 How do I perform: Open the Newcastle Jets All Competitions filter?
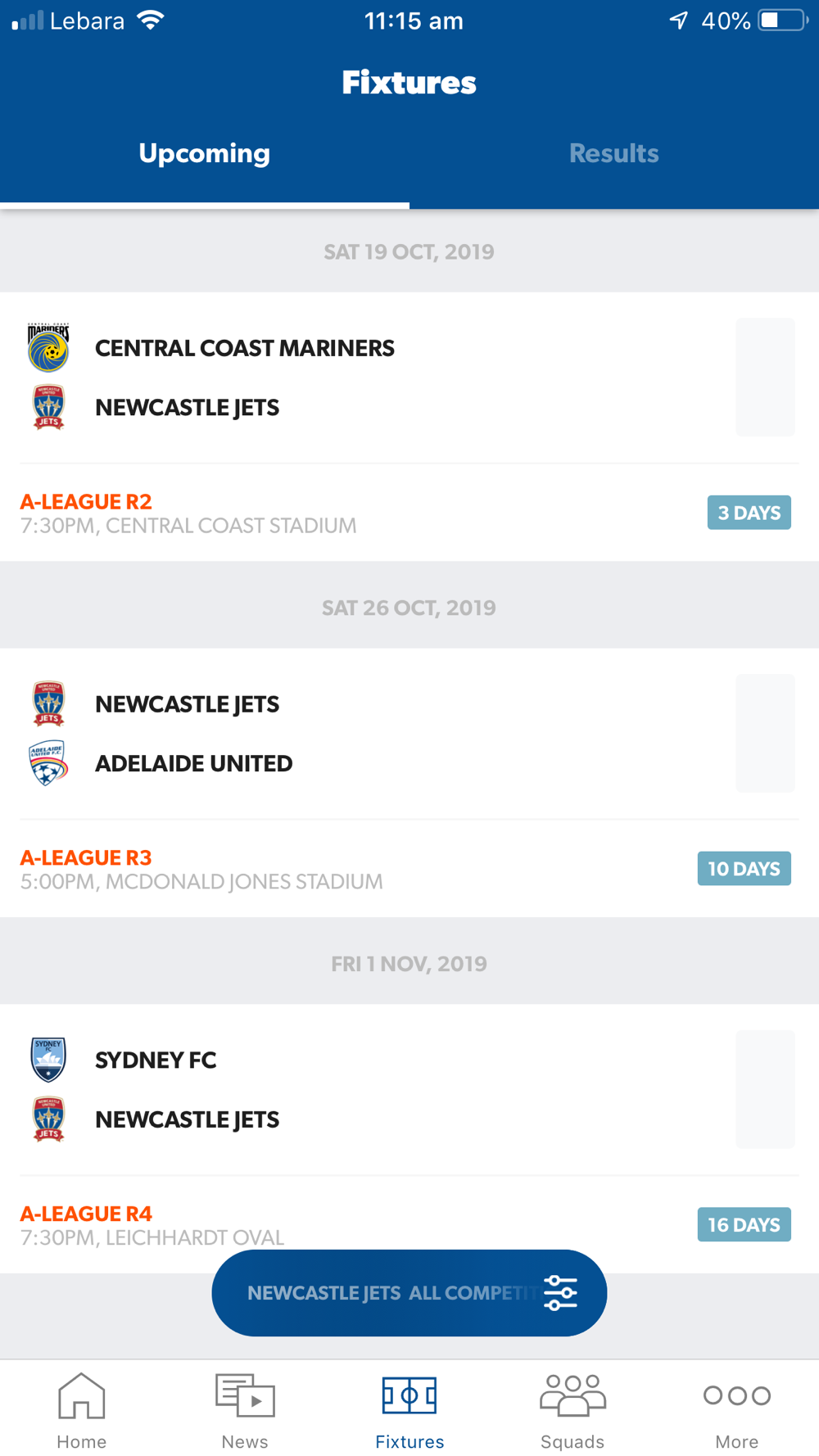tap(409, 1293)
